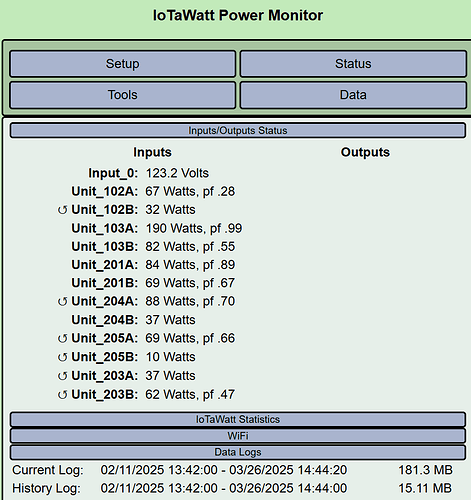Select the Current Log label

click(48, 470)
